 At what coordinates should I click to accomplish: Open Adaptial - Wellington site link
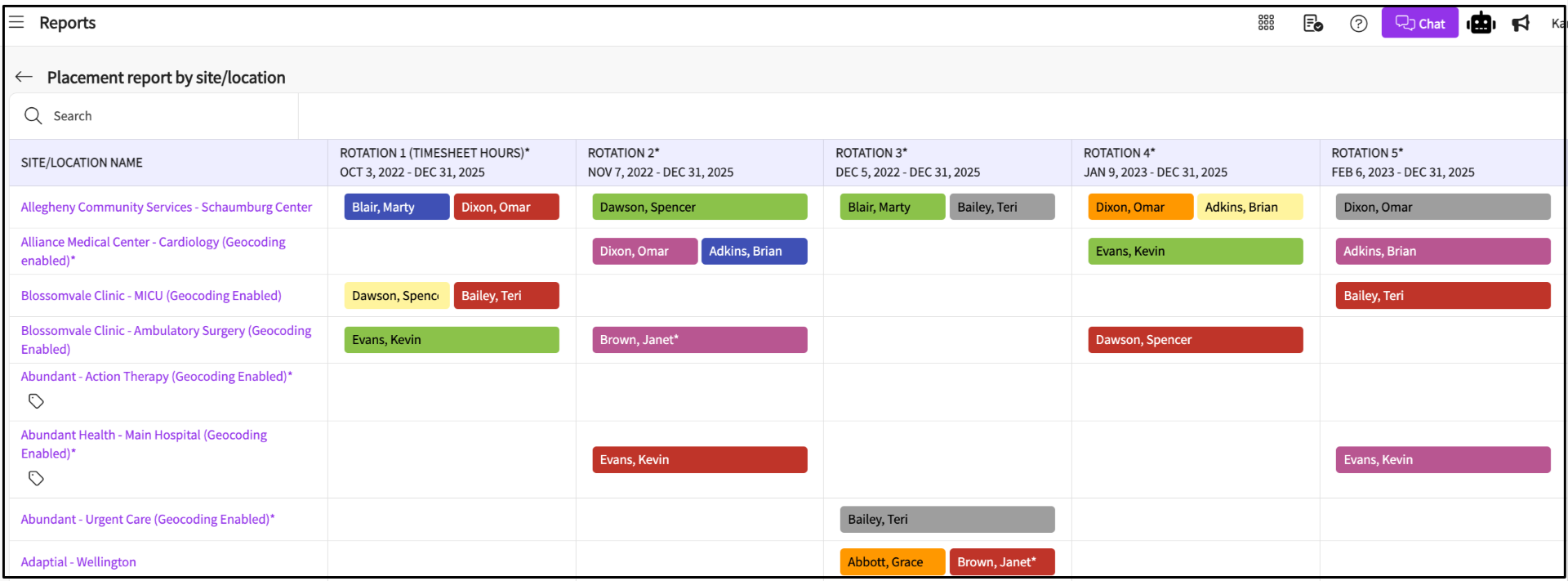(78, 562)
